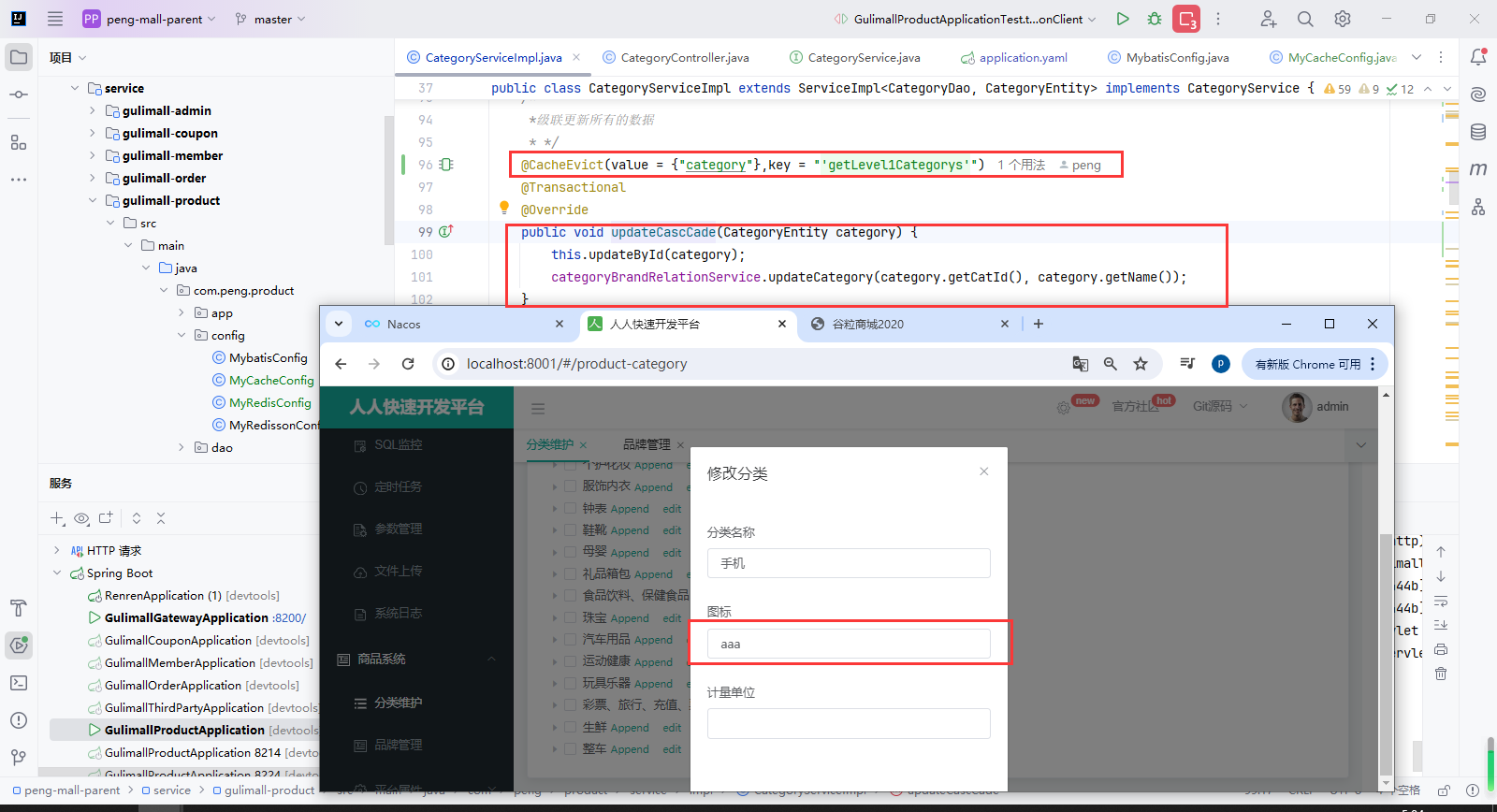Toggle the services view eye icon
Screen dimensions: 1497x812
coord(81,518)
